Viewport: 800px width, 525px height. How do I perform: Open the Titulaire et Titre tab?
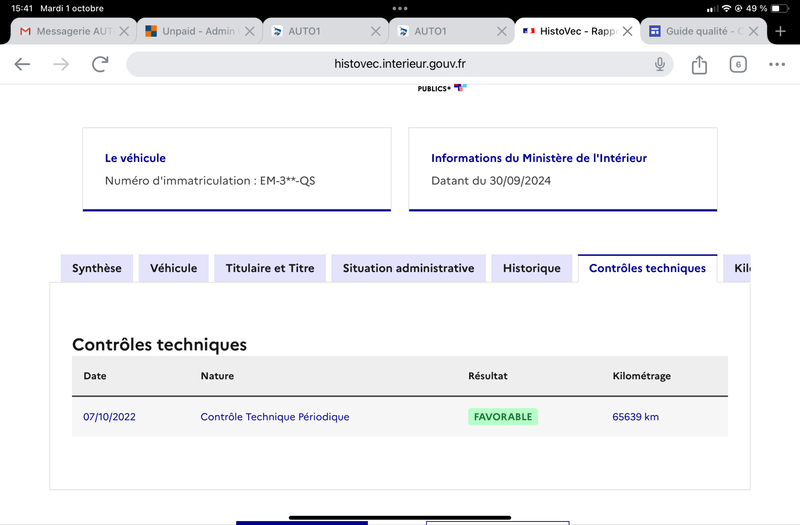[x=270, y=268]
